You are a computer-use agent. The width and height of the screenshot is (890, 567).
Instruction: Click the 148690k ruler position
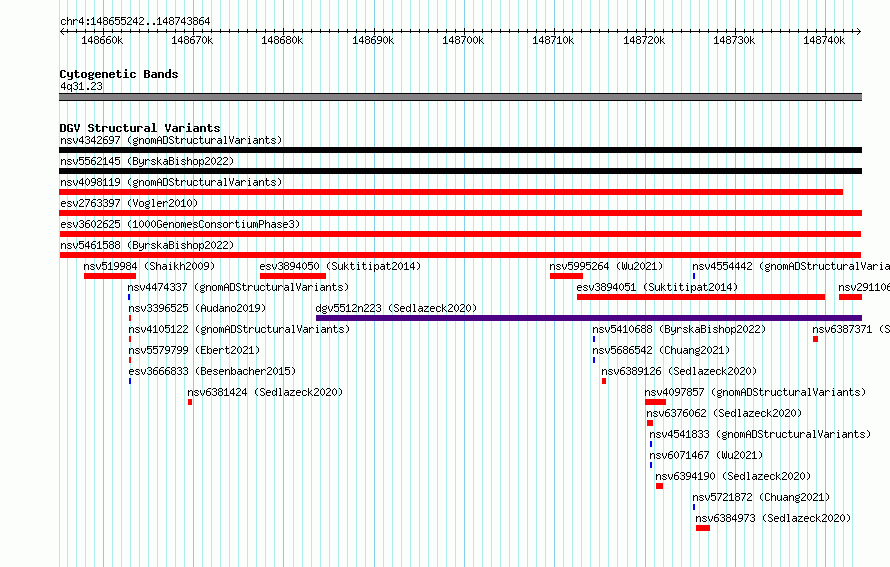[373, 40]
